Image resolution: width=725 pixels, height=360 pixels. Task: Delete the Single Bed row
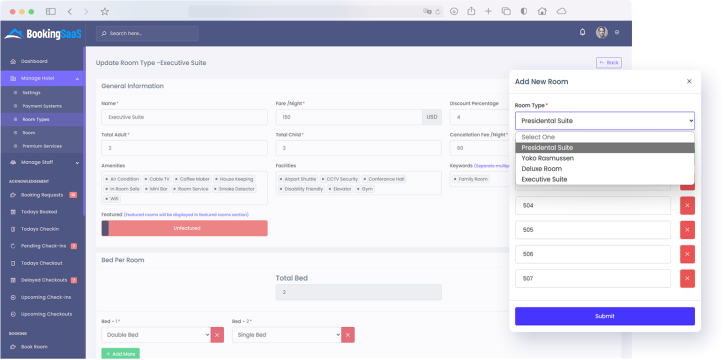348,335
